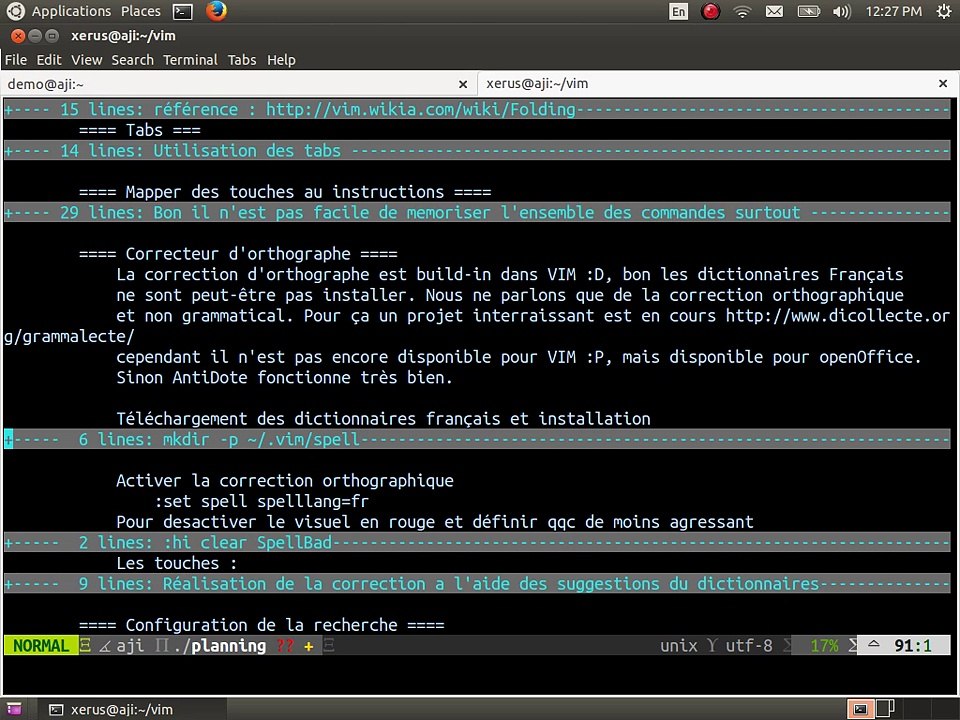The height and width of the screenshot is (720, 960).
Task: Close the xerus@aji:~/vim tab
Action: click(x=943, y=84)
